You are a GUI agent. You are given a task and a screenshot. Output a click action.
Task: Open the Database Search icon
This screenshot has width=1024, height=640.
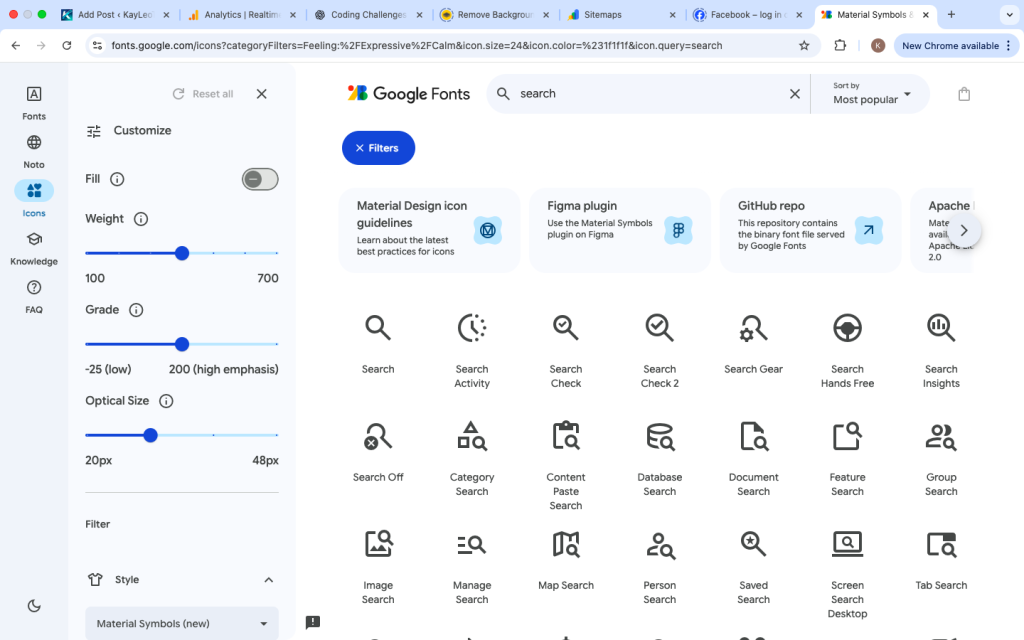(659, 436)
